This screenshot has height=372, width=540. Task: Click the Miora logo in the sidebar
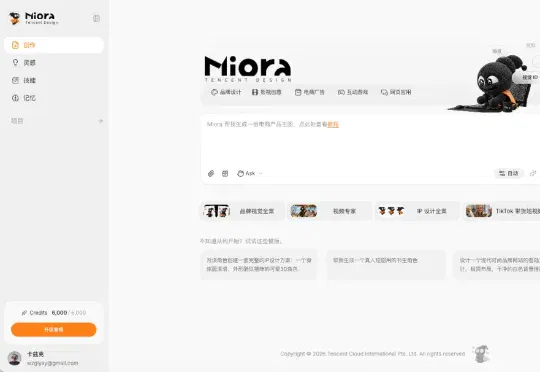coord(33,18)
